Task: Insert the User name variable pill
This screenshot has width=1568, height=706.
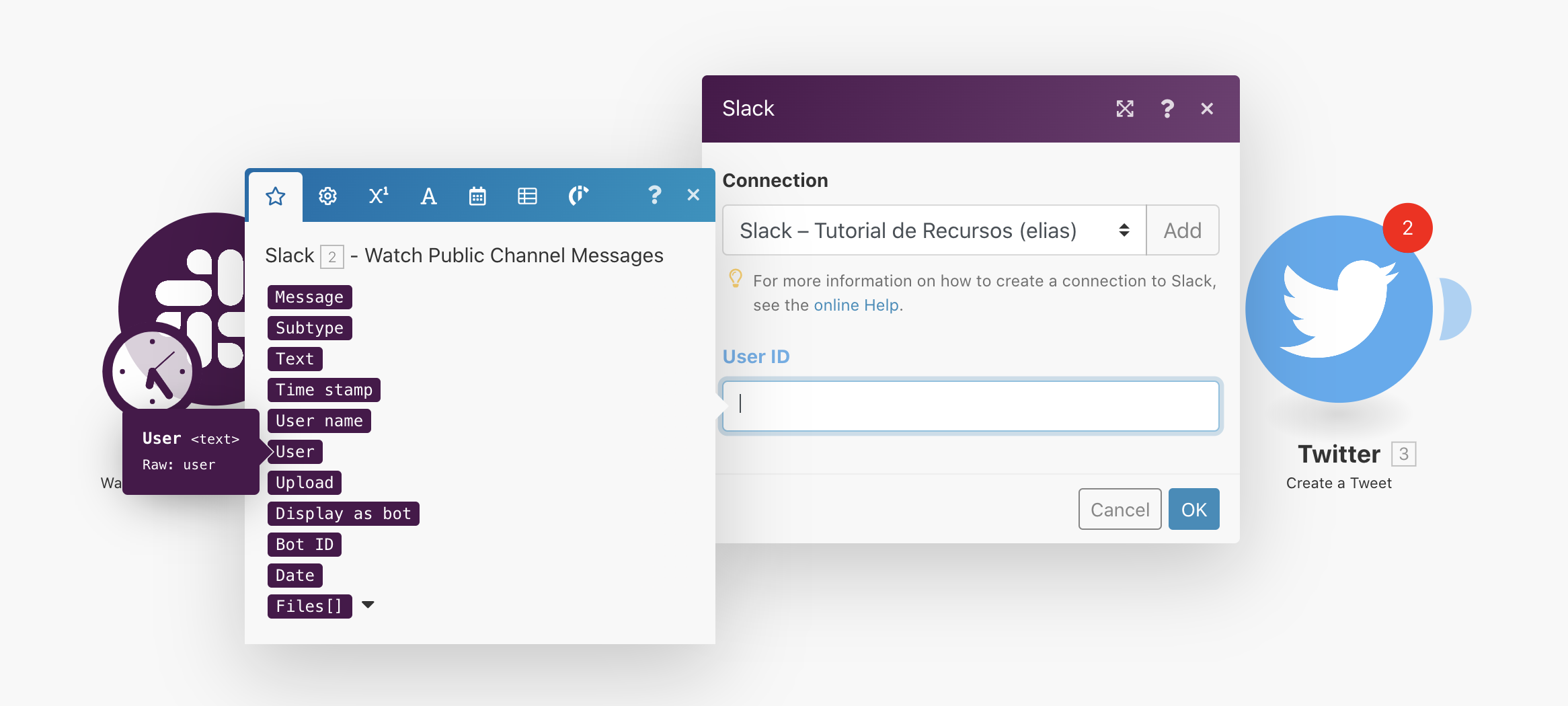Action: point(319,421)
